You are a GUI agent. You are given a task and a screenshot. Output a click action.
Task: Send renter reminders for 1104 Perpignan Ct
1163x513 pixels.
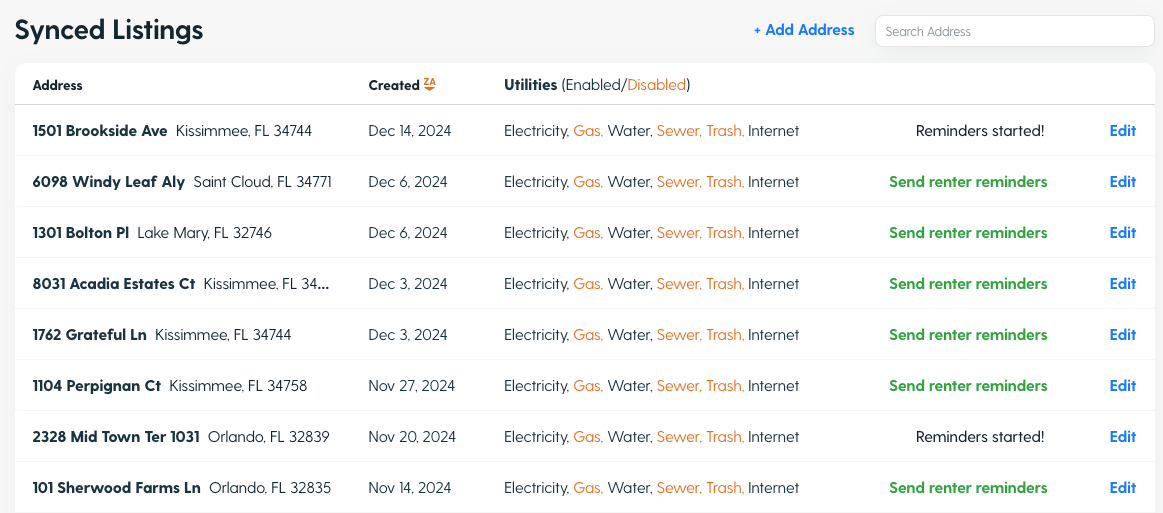coord(968,386)
